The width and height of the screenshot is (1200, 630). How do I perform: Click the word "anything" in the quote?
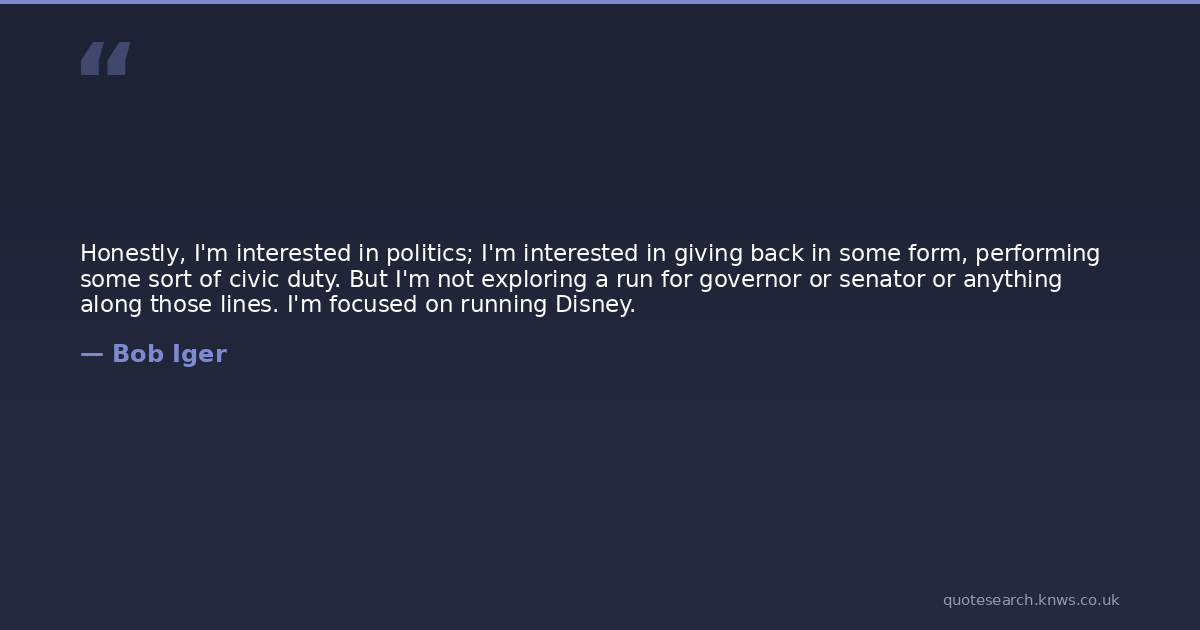(1012, 280)
